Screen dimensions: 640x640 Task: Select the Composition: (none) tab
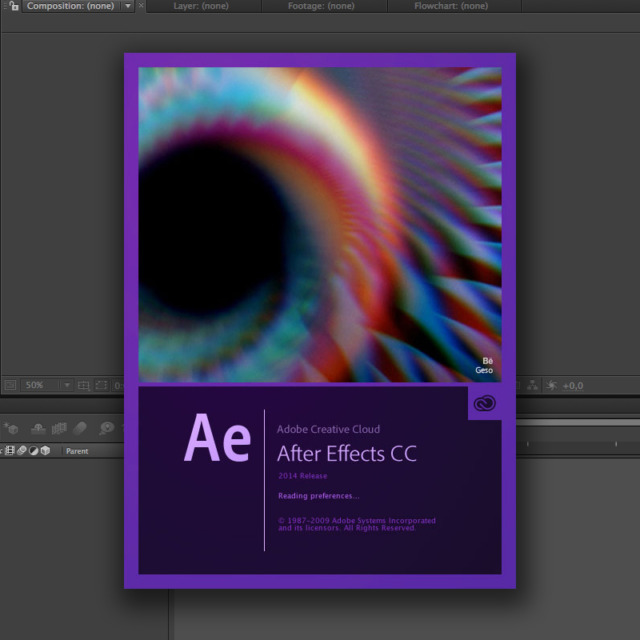pos(70,6)
